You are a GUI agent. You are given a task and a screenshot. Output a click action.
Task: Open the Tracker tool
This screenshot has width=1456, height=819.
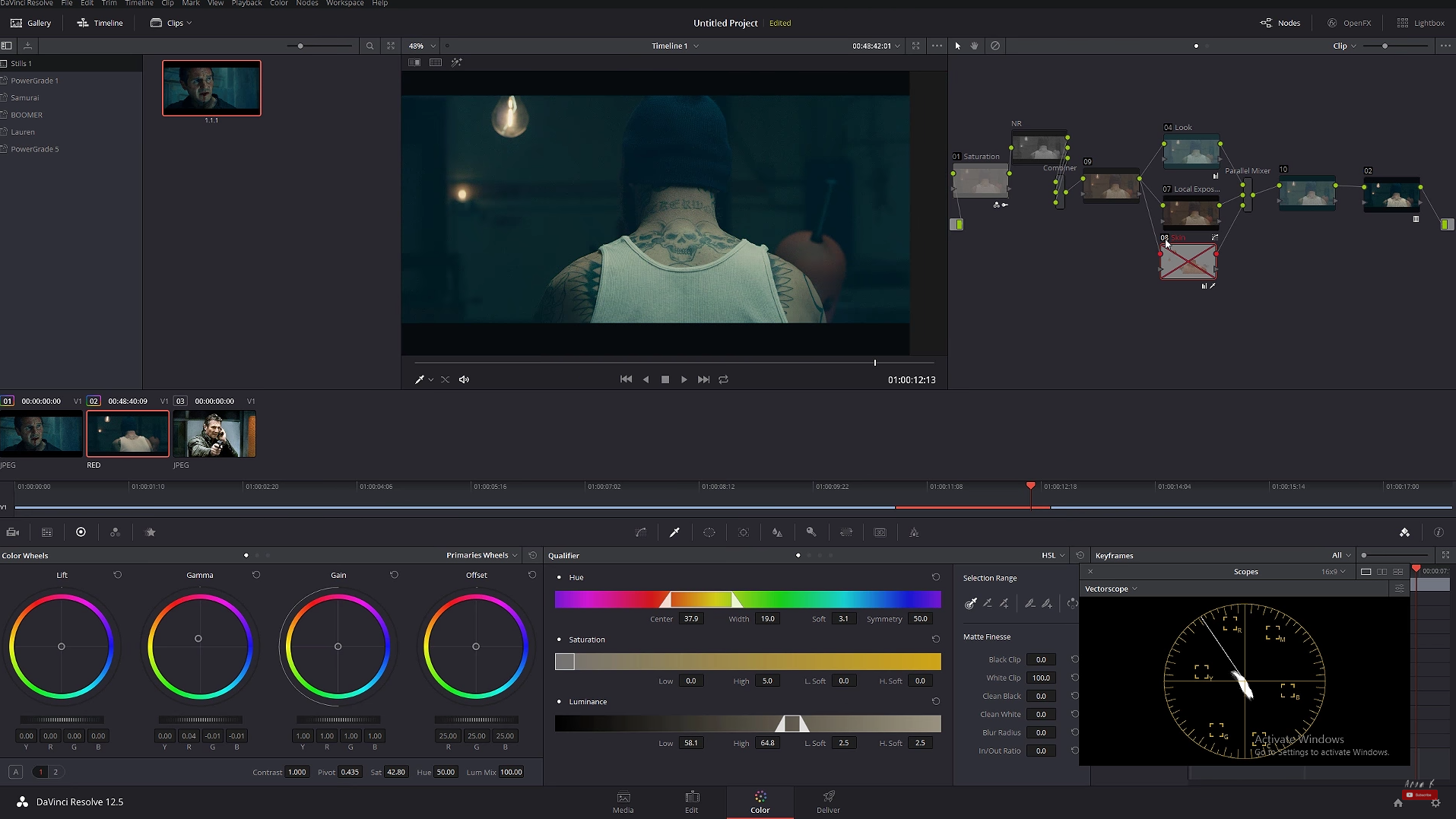[744, 532]
